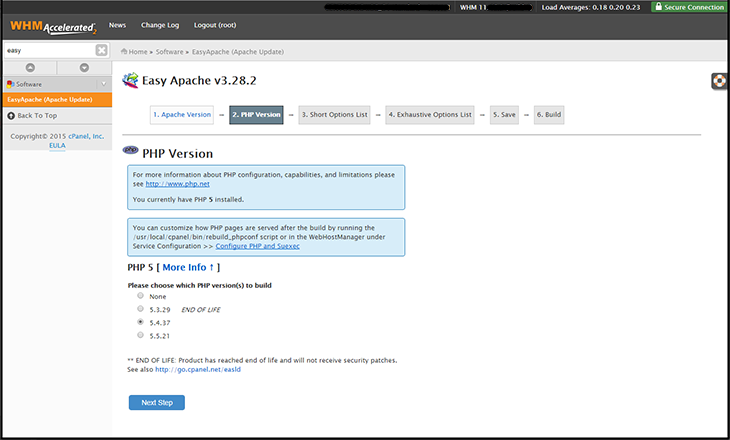This screenshot has height=440, width=730.
Task: Click the Secure Connection lock icon
Action: click(x=658, y=7)
